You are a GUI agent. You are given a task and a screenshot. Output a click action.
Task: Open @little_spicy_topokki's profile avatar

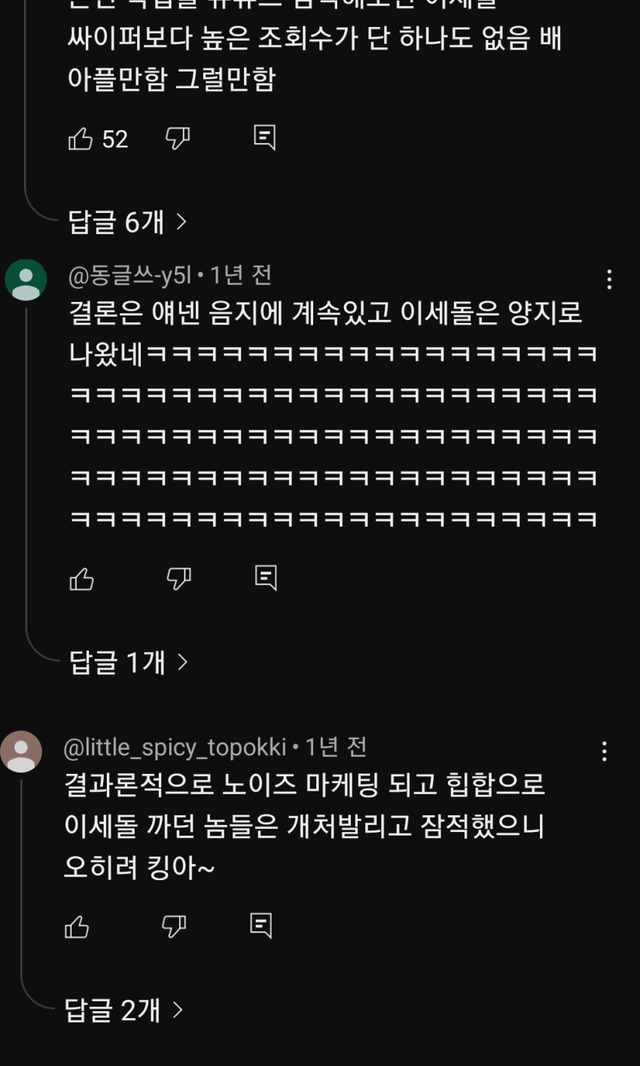pyautogui.click(x=22, y=752)
